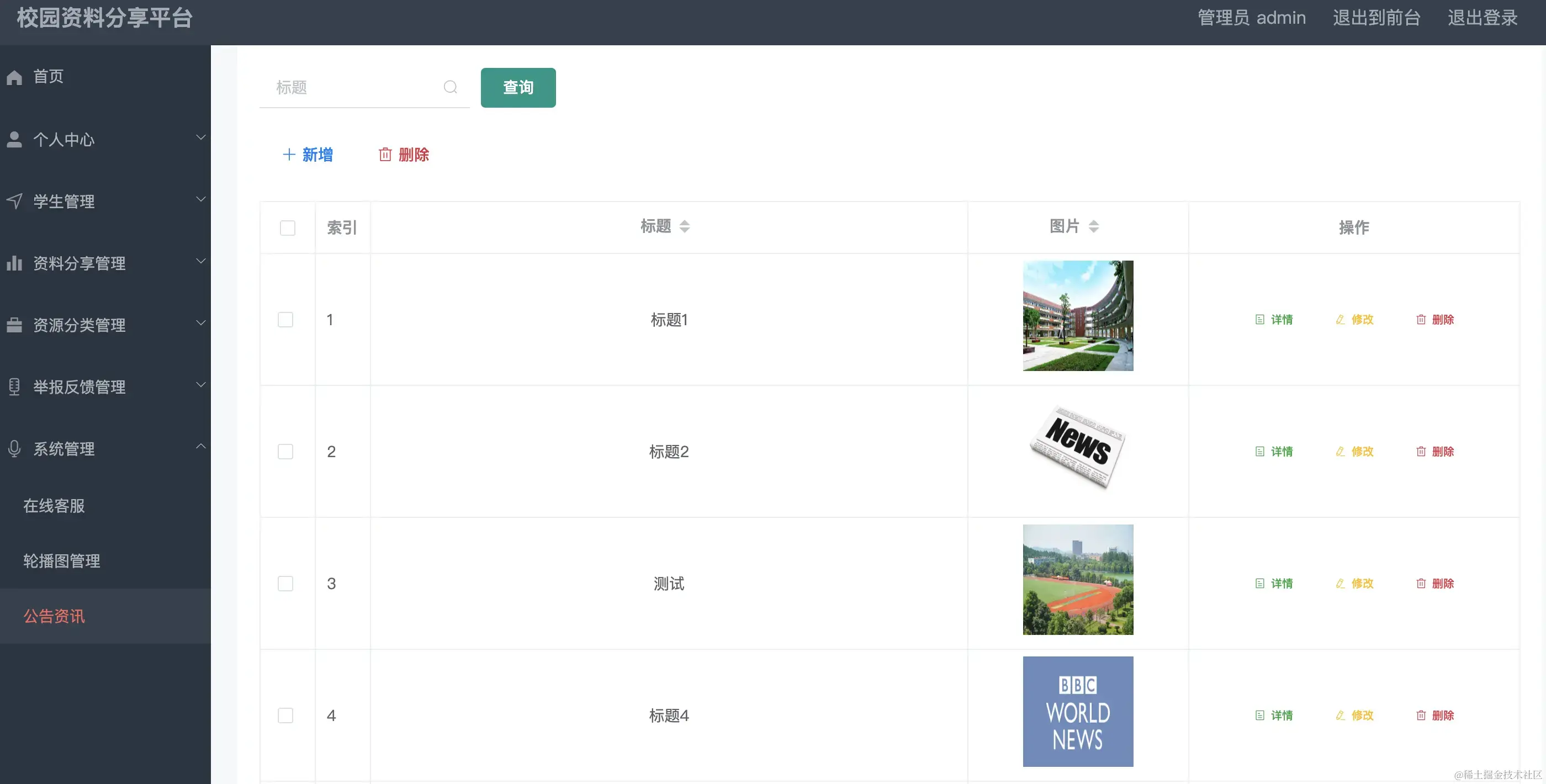Click the home icon beside 首页
The height and width of the screenshot is (784, 1546).
(14, 77)
